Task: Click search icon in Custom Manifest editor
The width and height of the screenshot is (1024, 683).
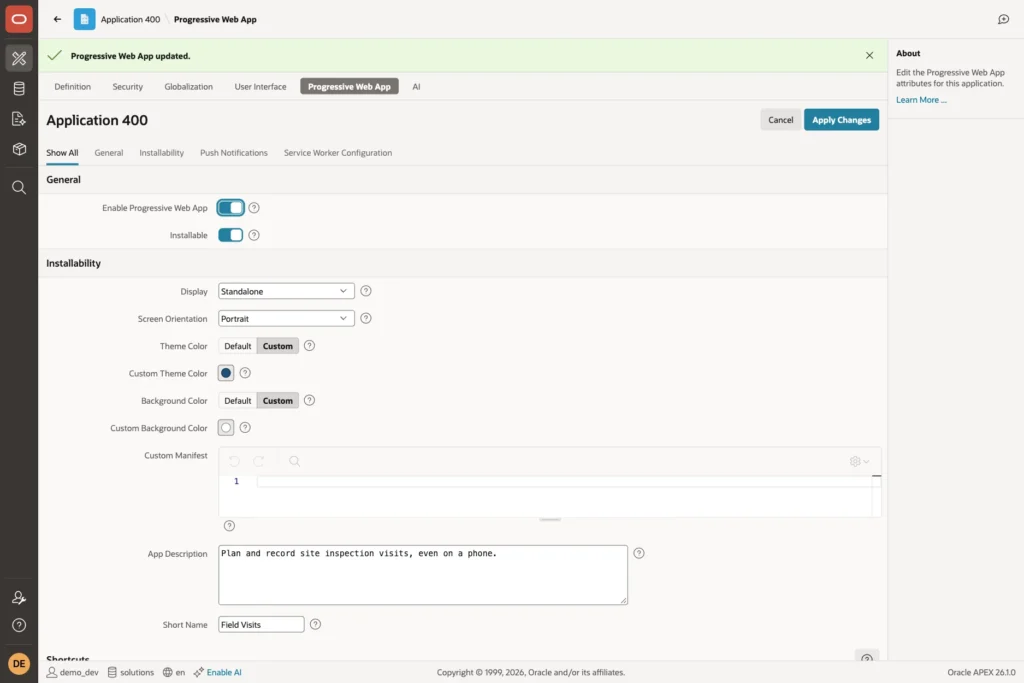Action: point(295,461)
